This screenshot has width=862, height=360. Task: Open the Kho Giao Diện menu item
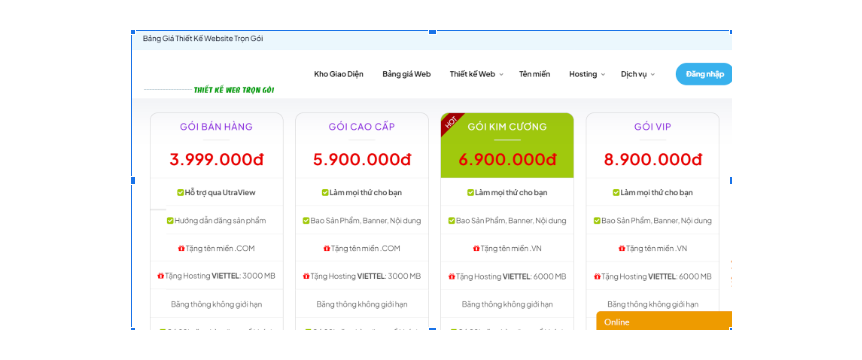(339, 74)
